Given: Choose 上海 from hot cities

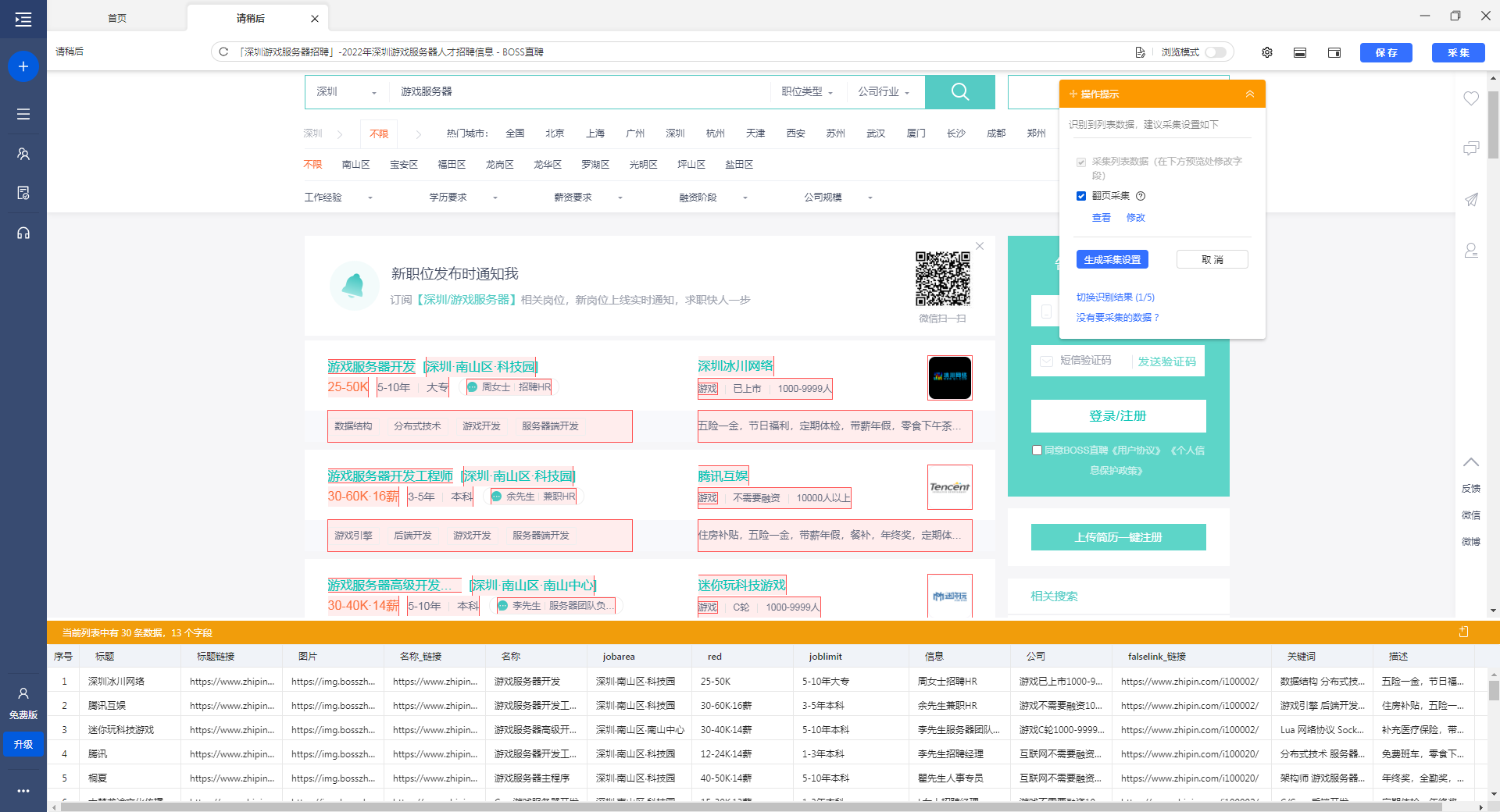Looking at the screenshot, I should tap(595, 134).
